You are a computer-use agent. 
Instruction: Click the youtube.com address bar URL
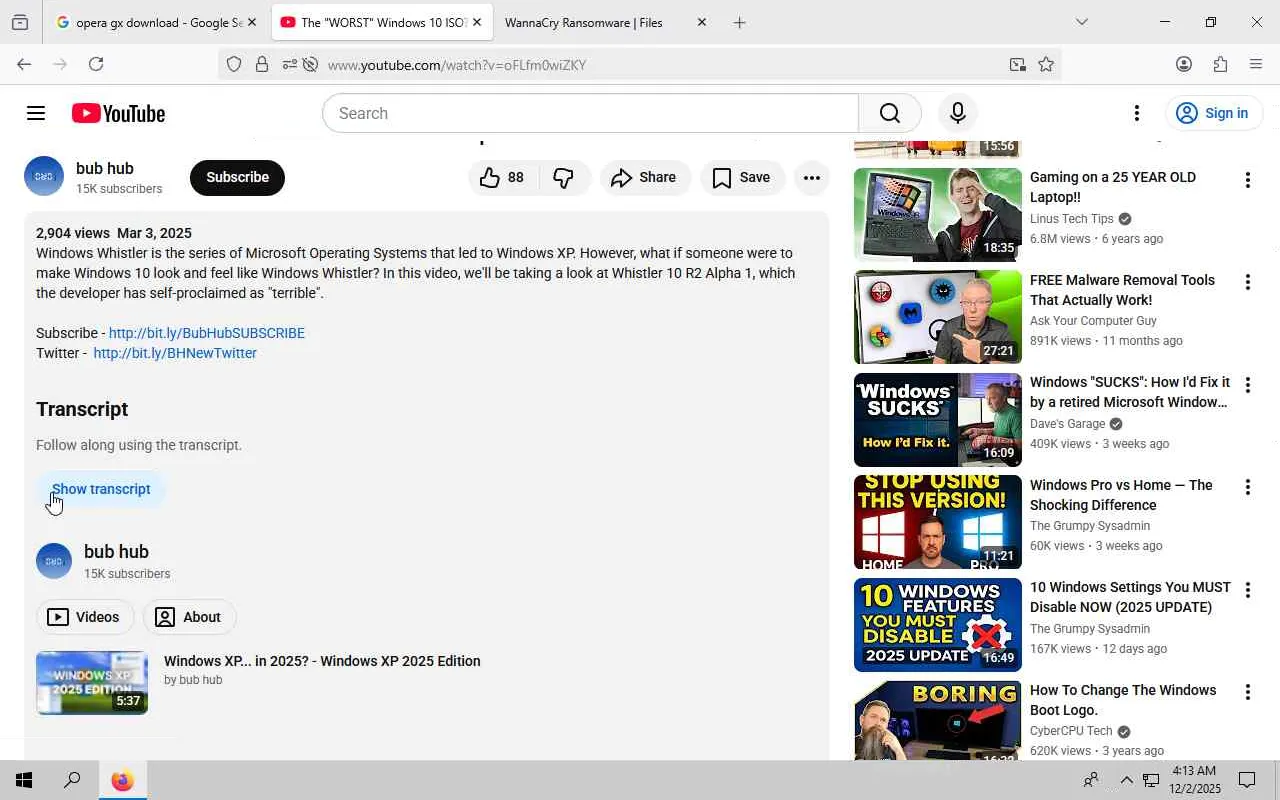pos(457,65)
